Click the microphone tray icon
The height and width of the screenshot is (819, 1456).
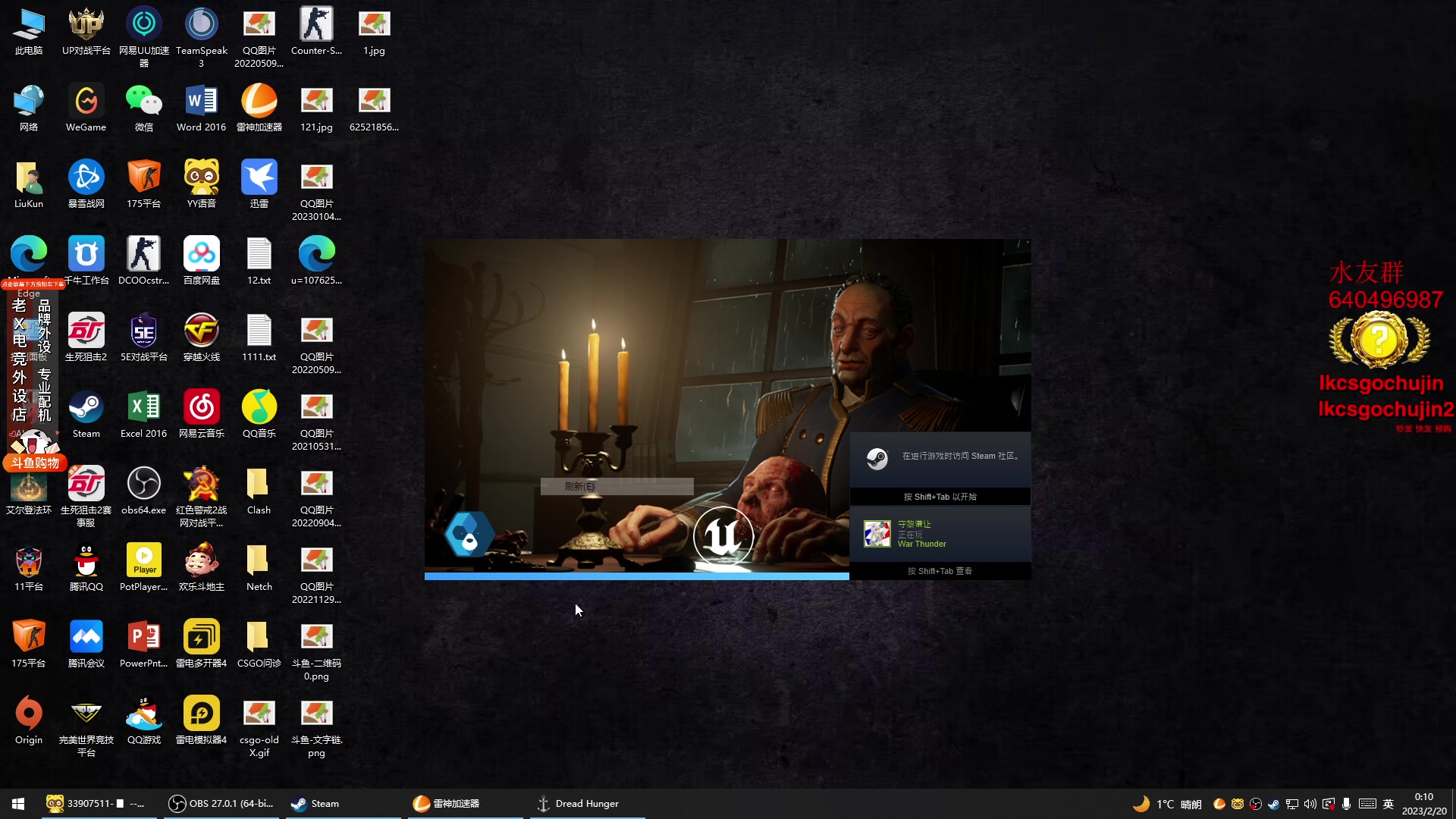point(1346,804)
